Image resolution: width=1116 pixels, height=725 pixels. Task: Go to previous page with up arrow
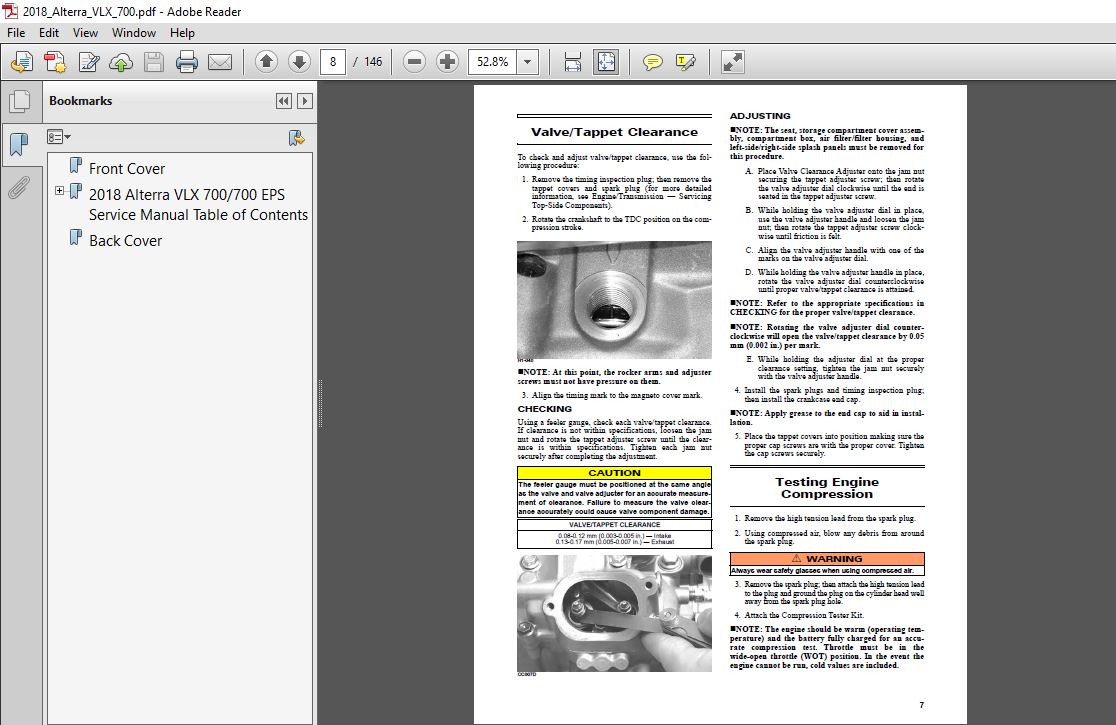click(266, 62)
